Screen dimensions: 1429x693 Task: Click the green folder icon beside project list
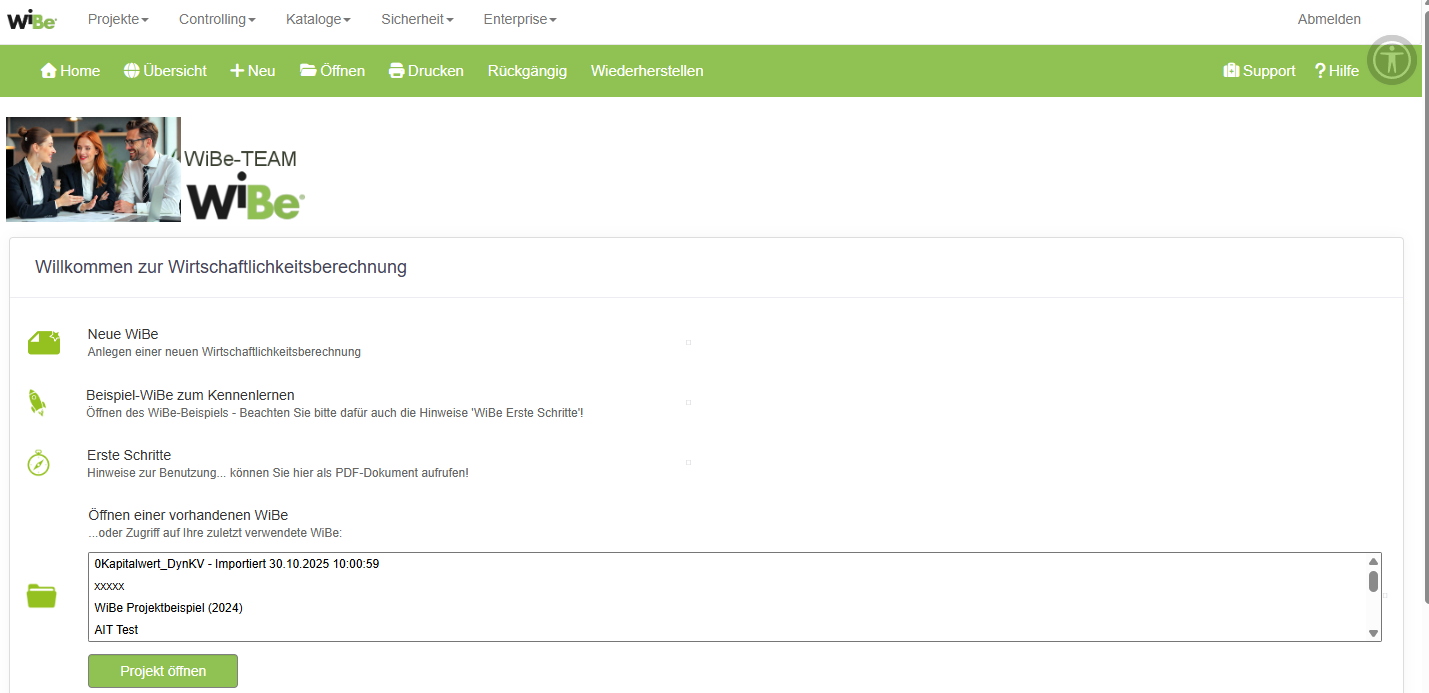click(41, 596)
